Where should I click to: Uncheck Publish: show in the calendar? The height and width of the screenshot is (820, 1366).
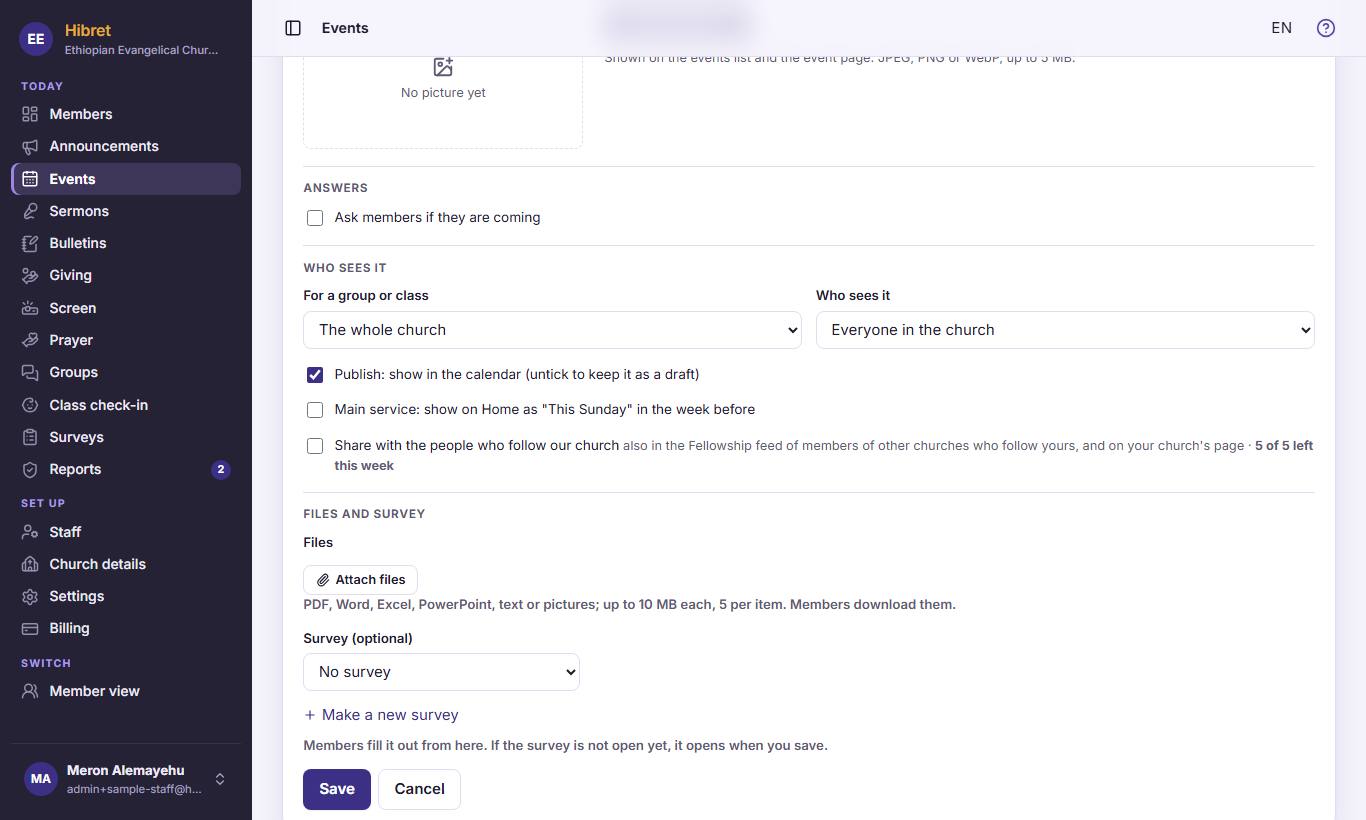coord(315,375)
